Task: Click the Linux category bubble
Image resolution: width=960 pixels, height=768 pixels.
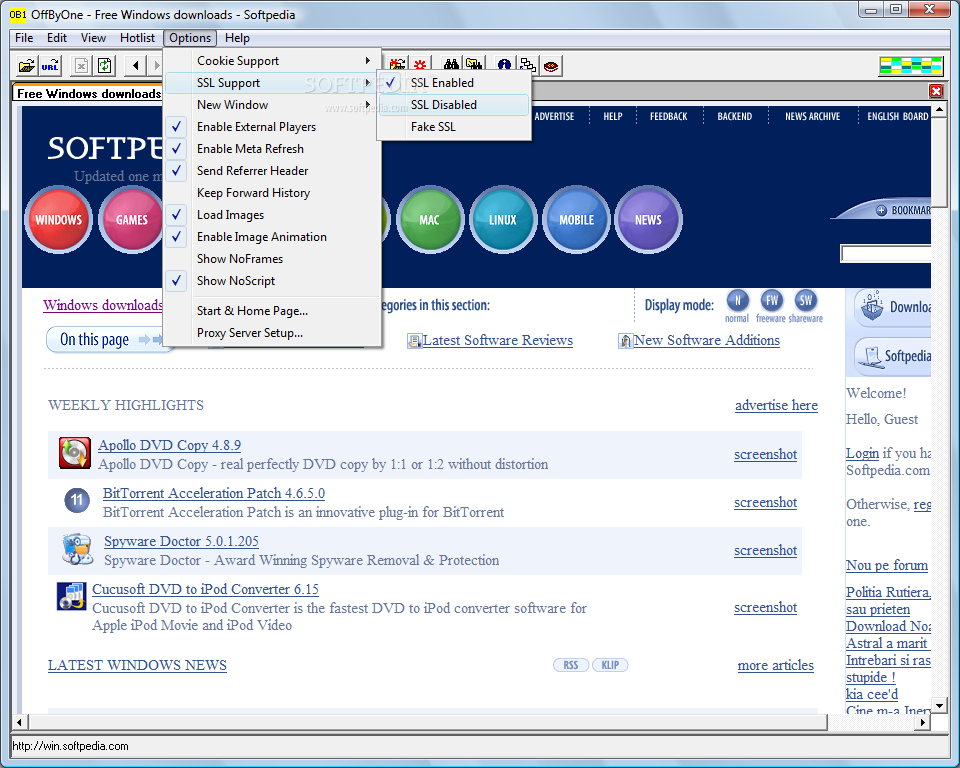Action: tap(503, 220)
